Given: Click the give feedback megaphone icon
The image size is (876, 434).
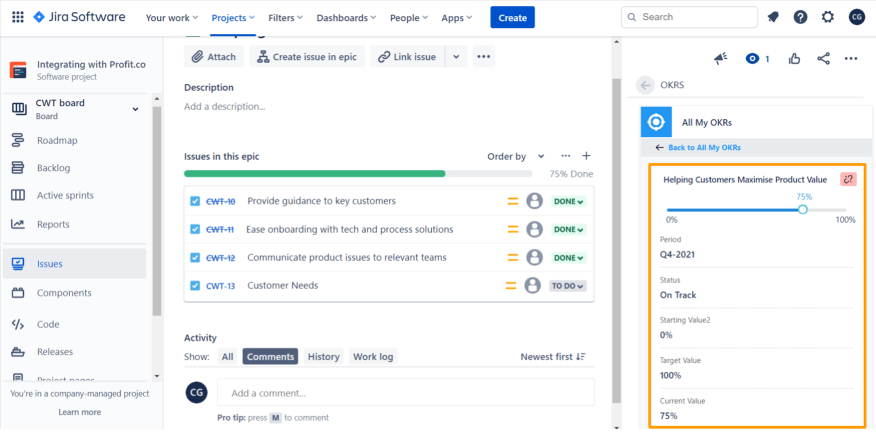Looking at the screenshot, I should [x=721, y=59].
